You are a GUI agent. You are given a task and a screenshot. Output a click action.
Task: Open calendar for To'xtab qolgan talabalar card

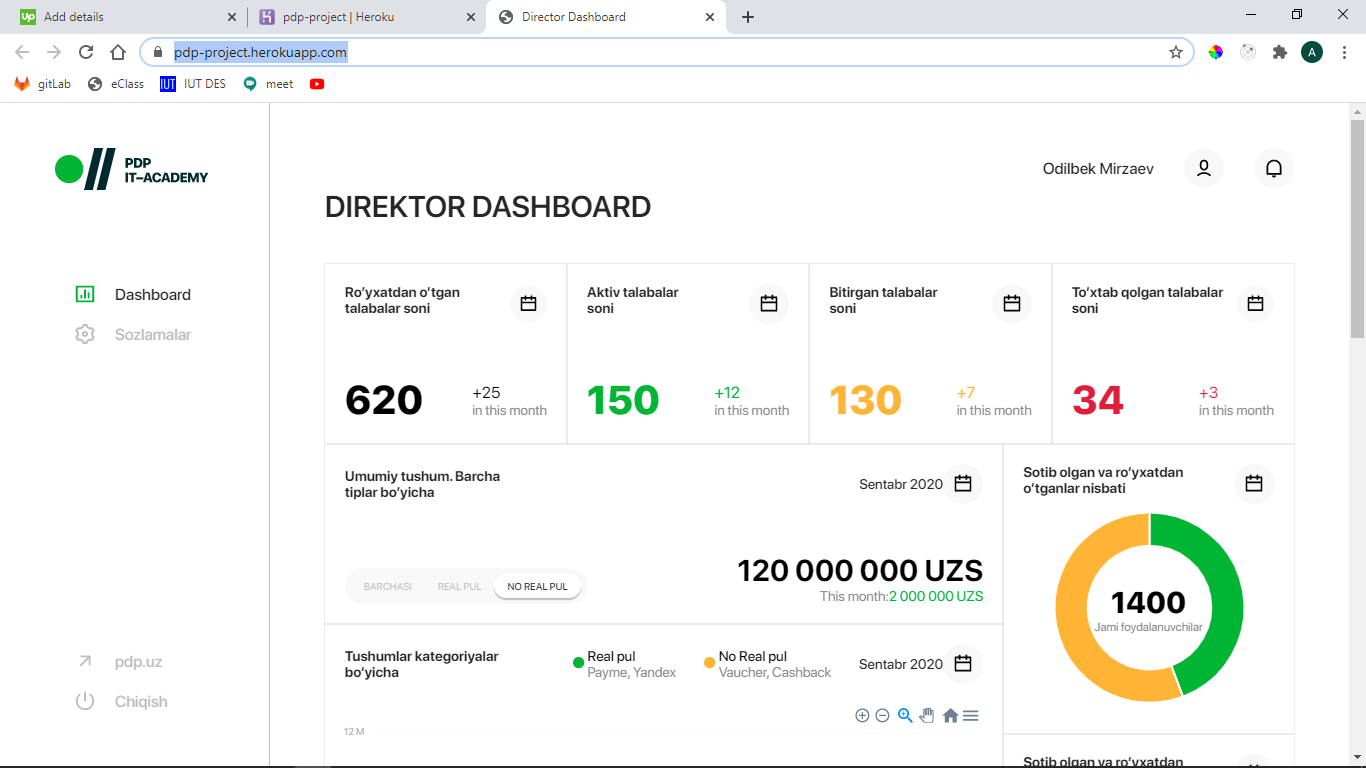point(1256,303)
